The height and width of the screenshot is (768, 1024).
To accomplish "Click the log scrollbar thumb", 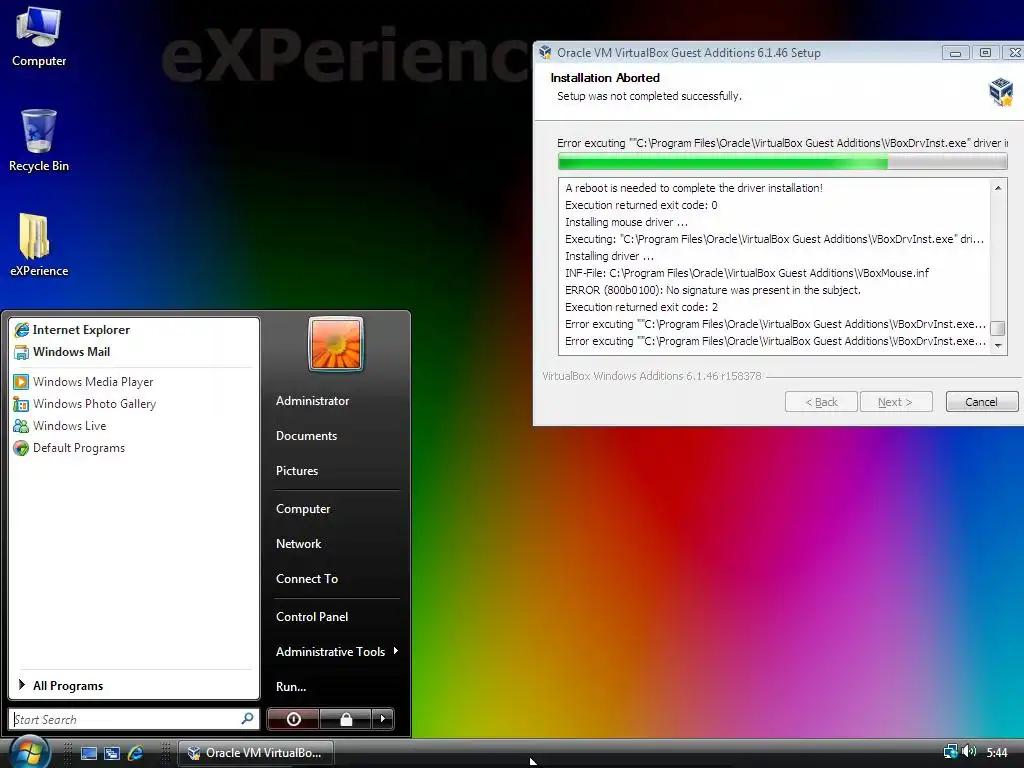I will (x=997, y=328).
